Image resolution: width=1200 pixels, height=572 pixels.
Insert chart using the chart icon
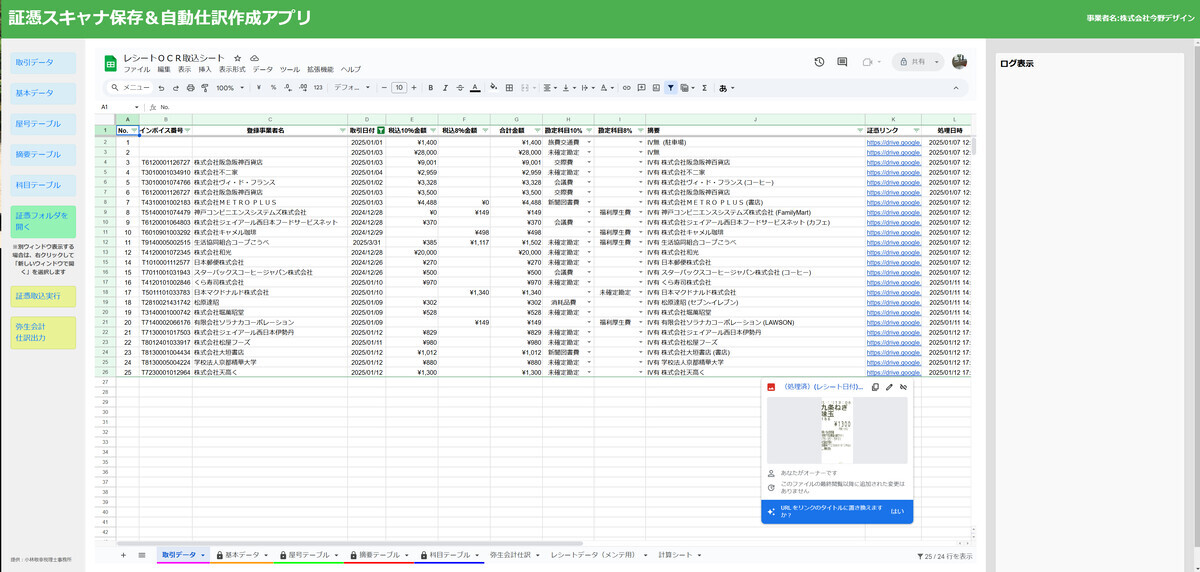656,88
